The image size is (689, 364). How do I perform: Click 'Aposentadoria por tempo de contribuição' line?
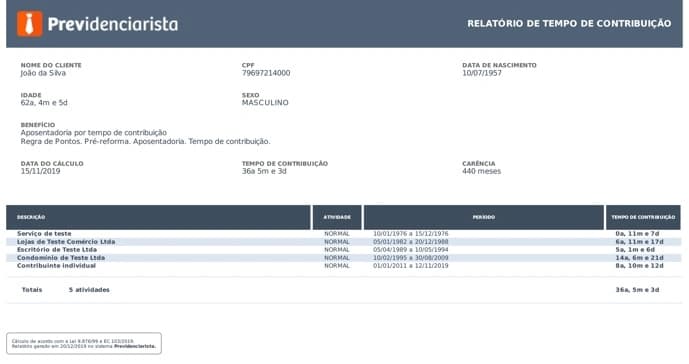click(x=94, y=133)
